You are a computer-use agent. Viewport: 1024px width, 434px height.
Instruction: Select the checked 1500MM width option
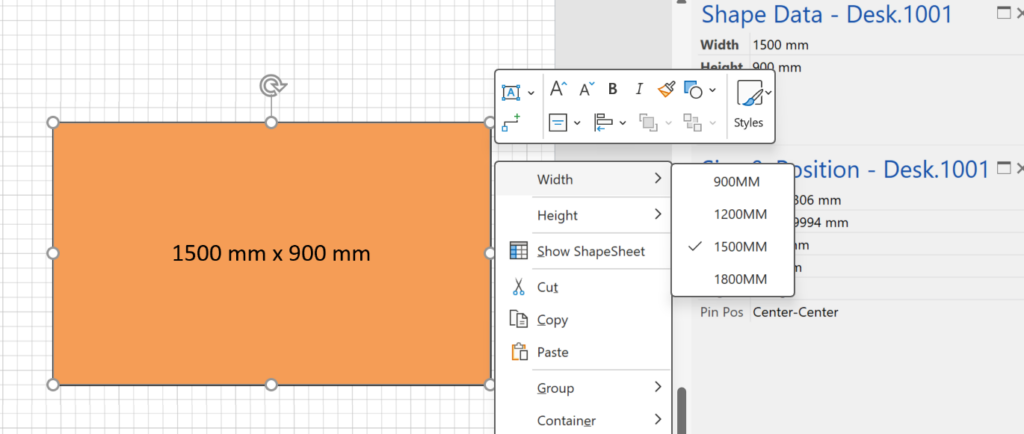pyautogui.click(x=733, y=247)
